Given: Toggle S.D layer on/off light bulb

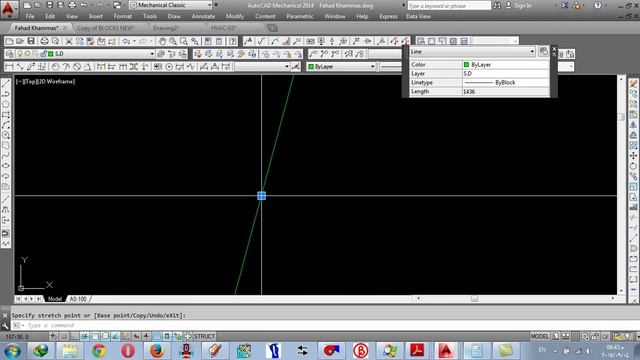Looking at the screenshot, I should point(20,54).
